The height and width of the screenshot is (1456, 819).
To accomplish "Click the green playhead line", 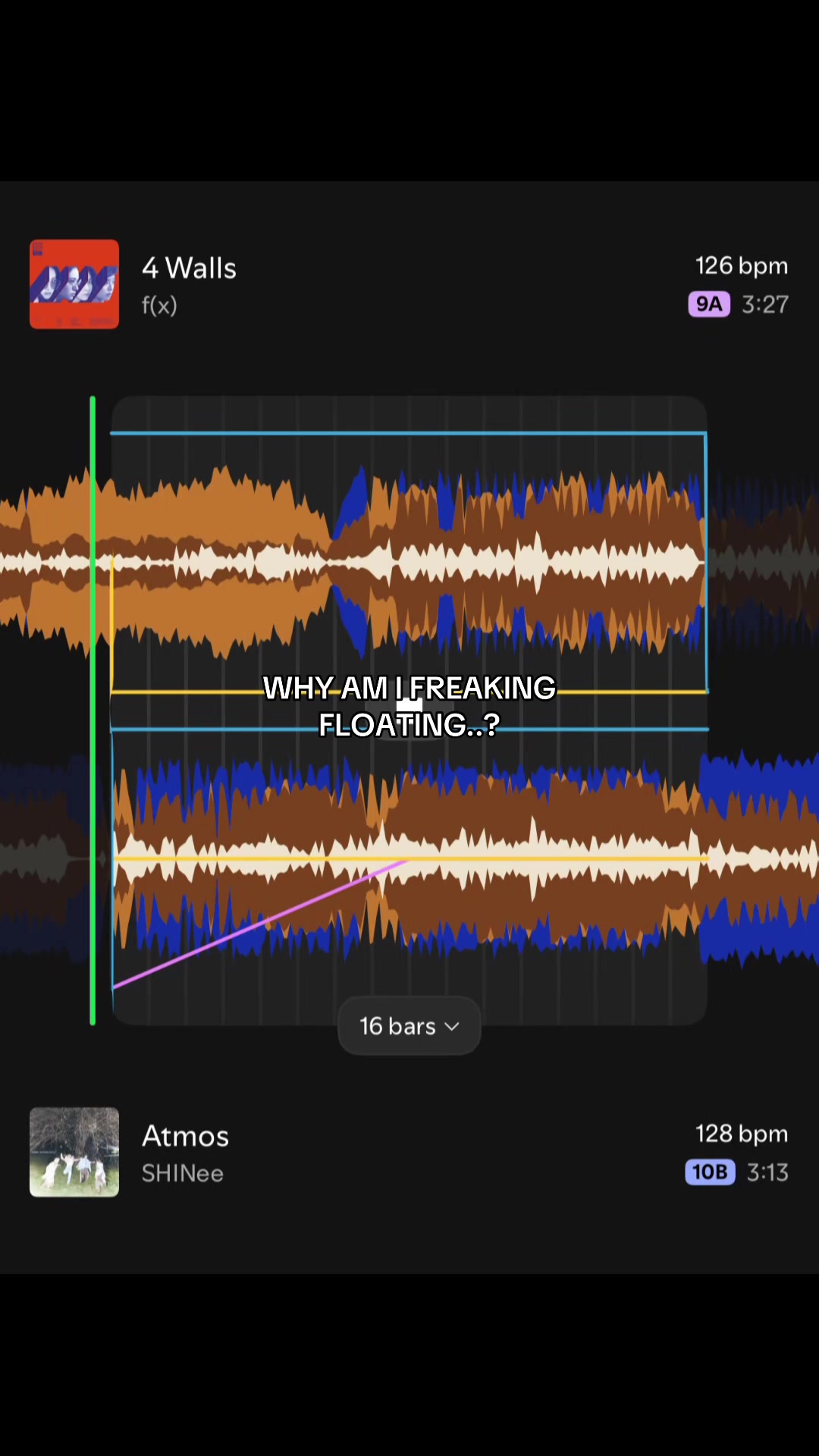I will point(93,711).
